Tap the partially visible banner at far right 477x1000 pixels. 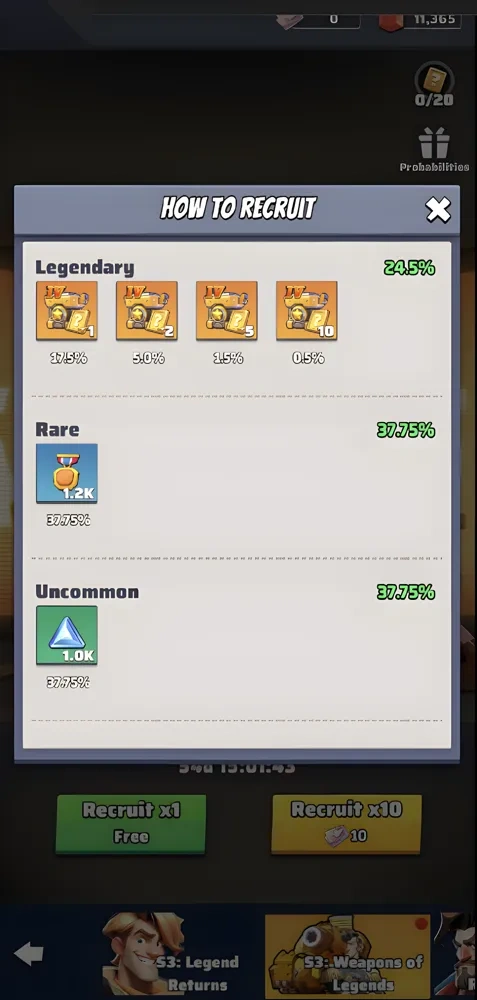(455, 955)
